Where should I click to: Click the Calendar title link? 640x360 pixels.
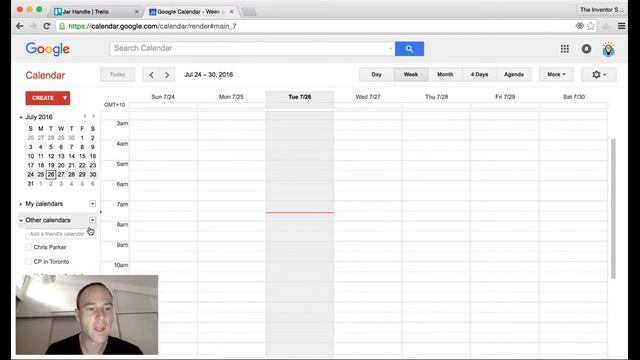pos(45,76)
